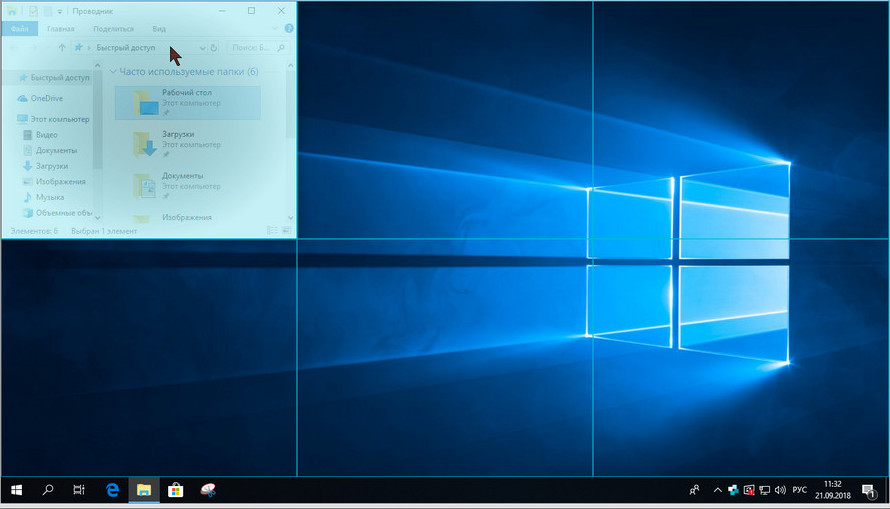This screenshot has height=509, width=890.
Task: Click the File Explorer taskbar icon
Action: click(144, 490)
